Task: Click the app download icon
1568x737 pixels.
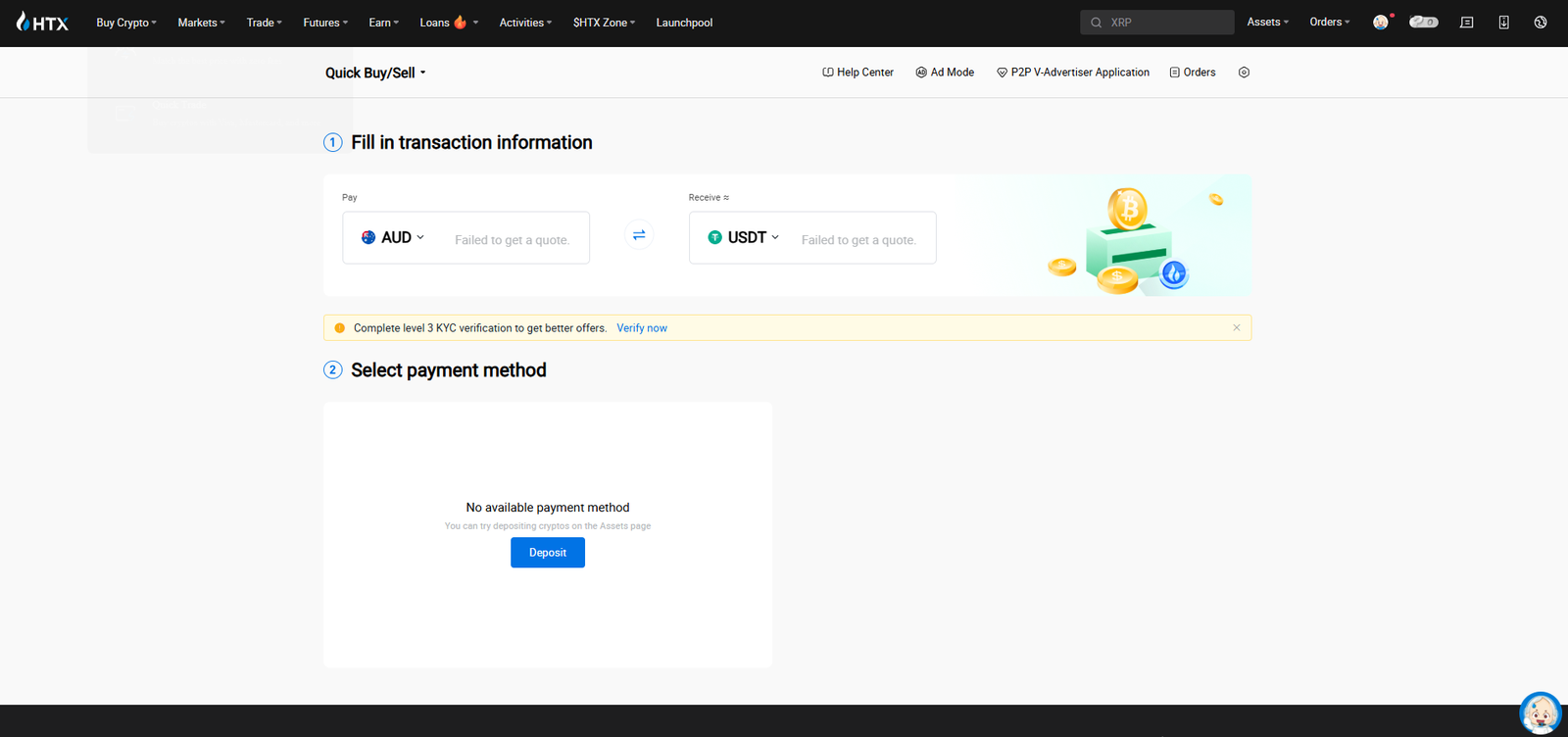Action: [1503, 23]
